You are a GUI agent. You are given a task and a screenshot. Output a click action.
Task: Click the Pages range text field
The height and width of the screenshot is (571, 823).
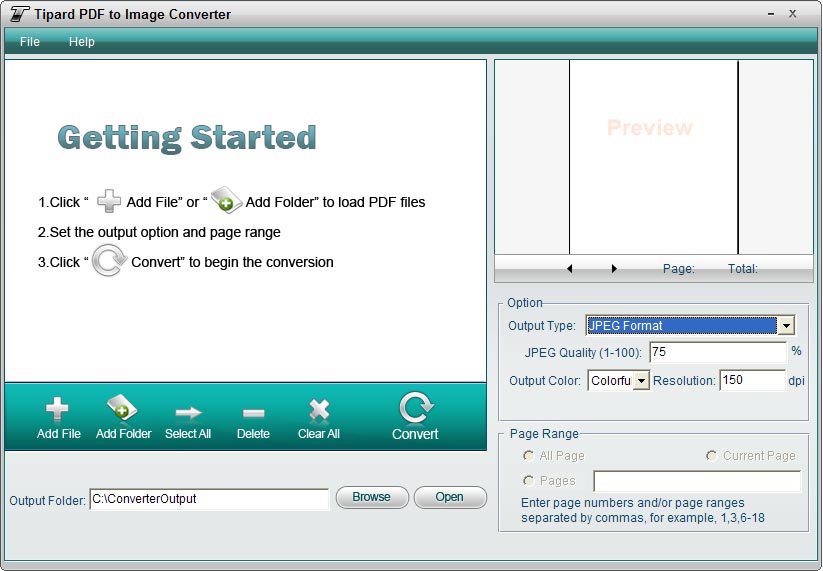pyautogui.click(x=697, y=481)
